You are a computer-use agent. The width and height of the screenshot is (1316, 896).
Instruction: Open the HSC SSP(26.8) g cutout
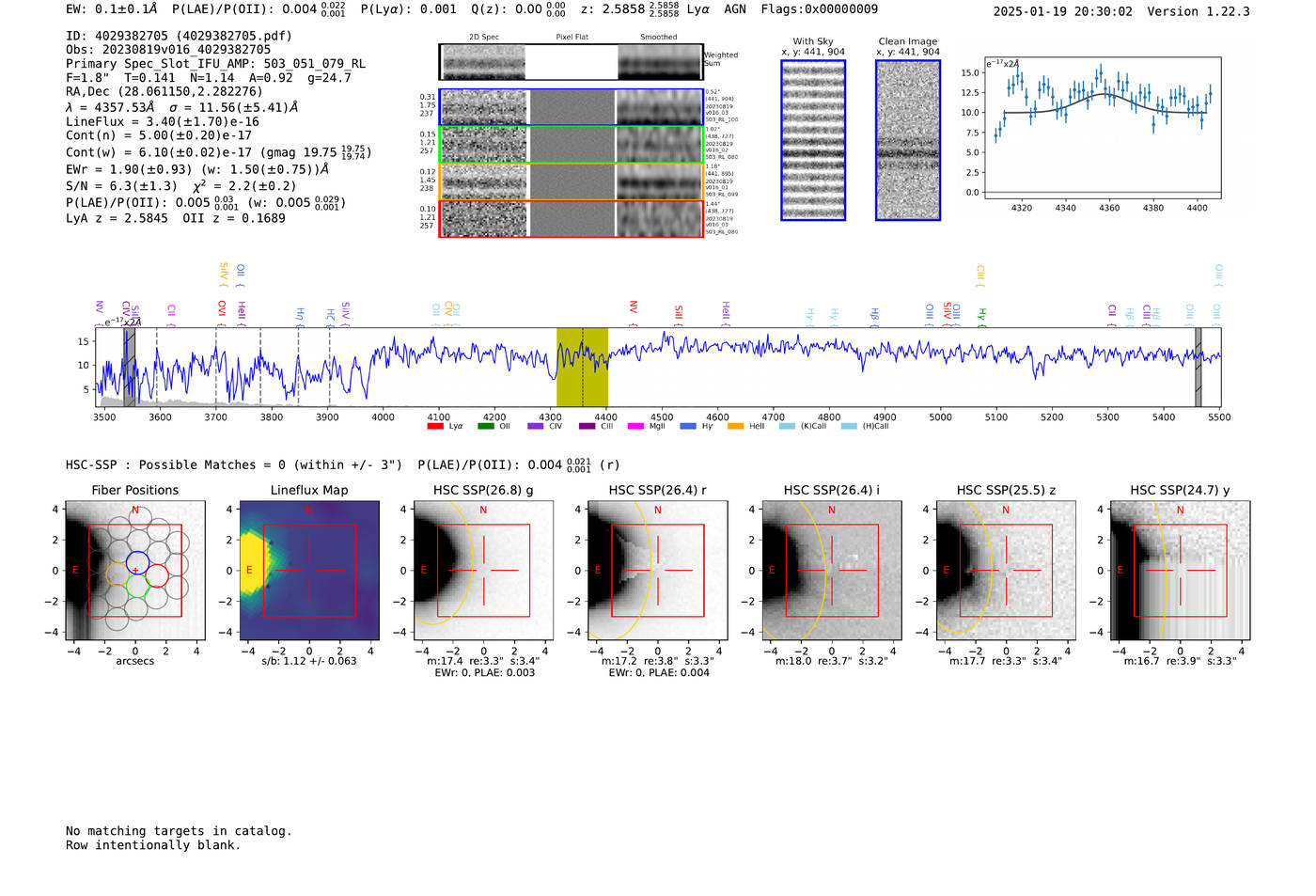tap(483, 571)
